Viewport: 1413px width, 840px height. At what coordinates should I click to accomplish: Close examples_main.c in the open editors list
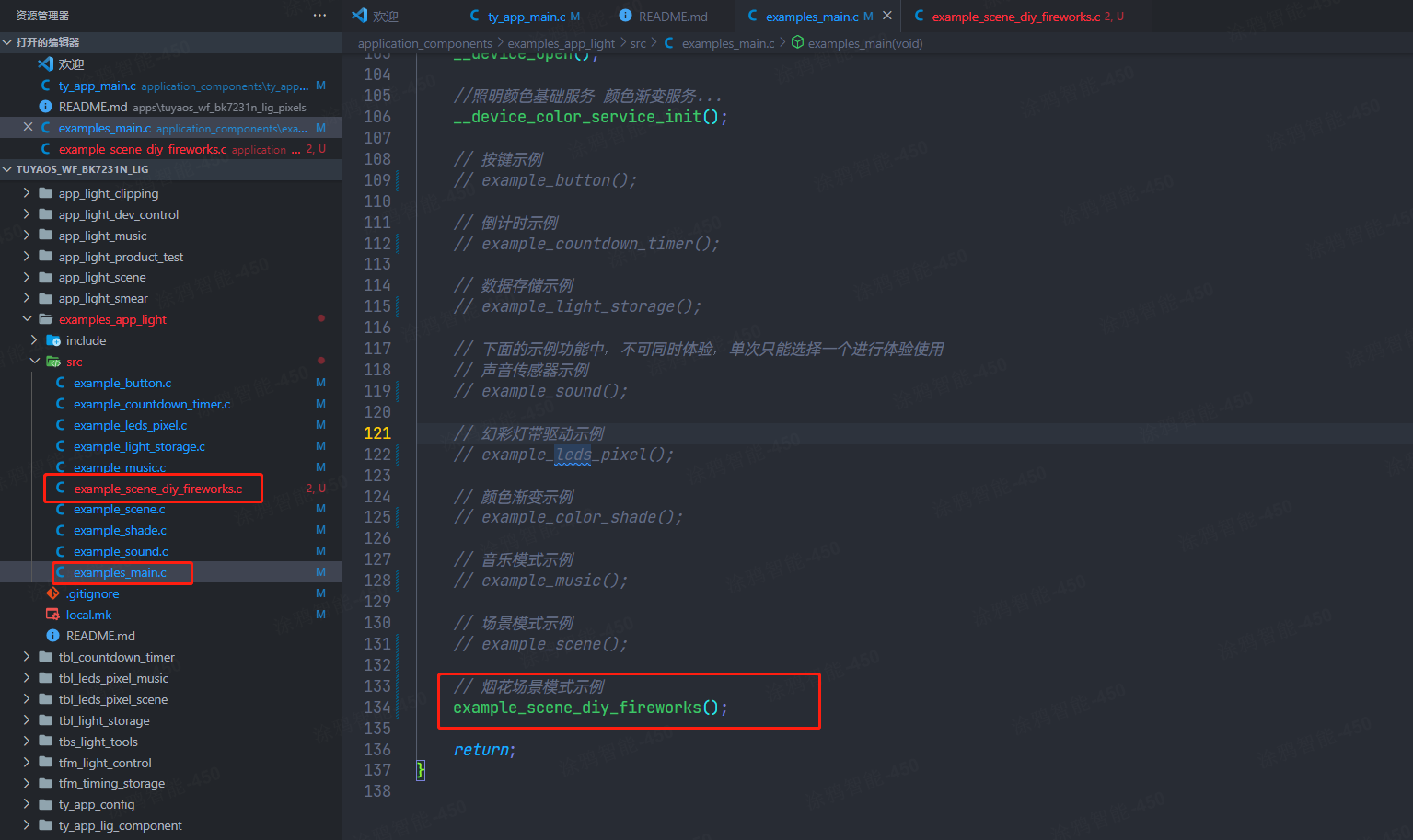click(x=28, y=128)
